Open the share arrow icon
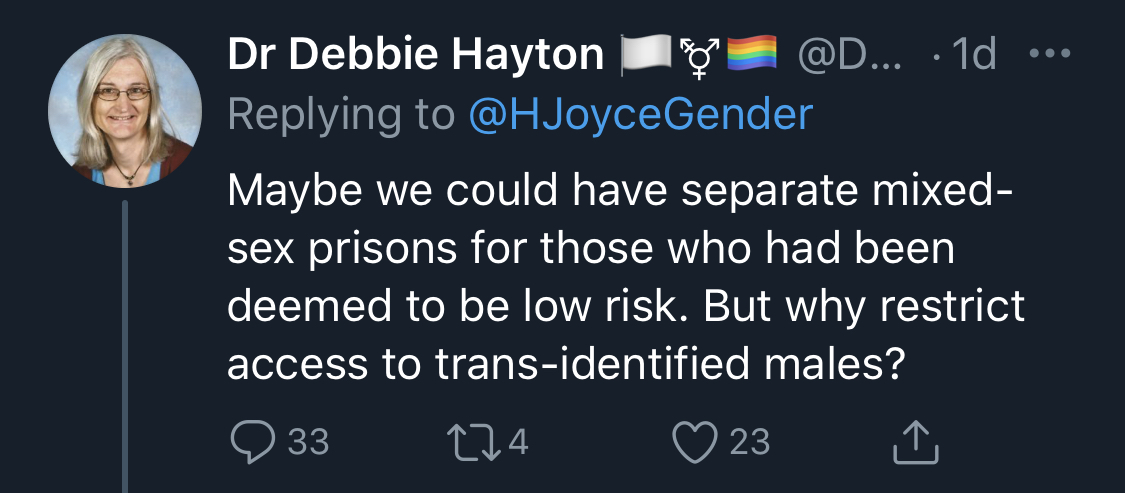This screenshot has height=493, width=1125. pyautogui.click(x=915, y=441)
